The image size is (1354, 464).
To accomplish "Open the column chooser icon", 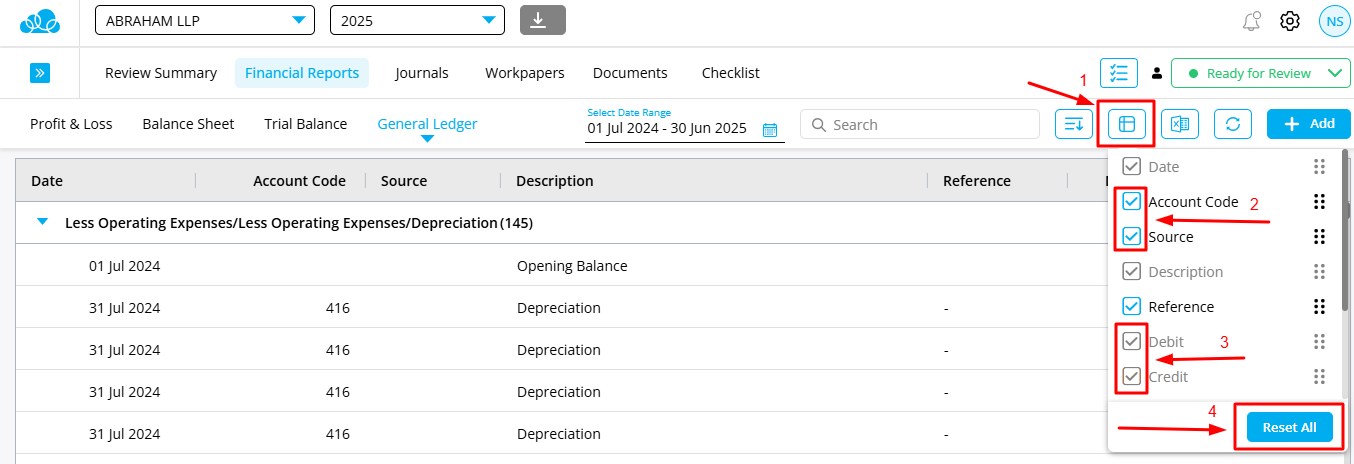I will coord(1126,124).
